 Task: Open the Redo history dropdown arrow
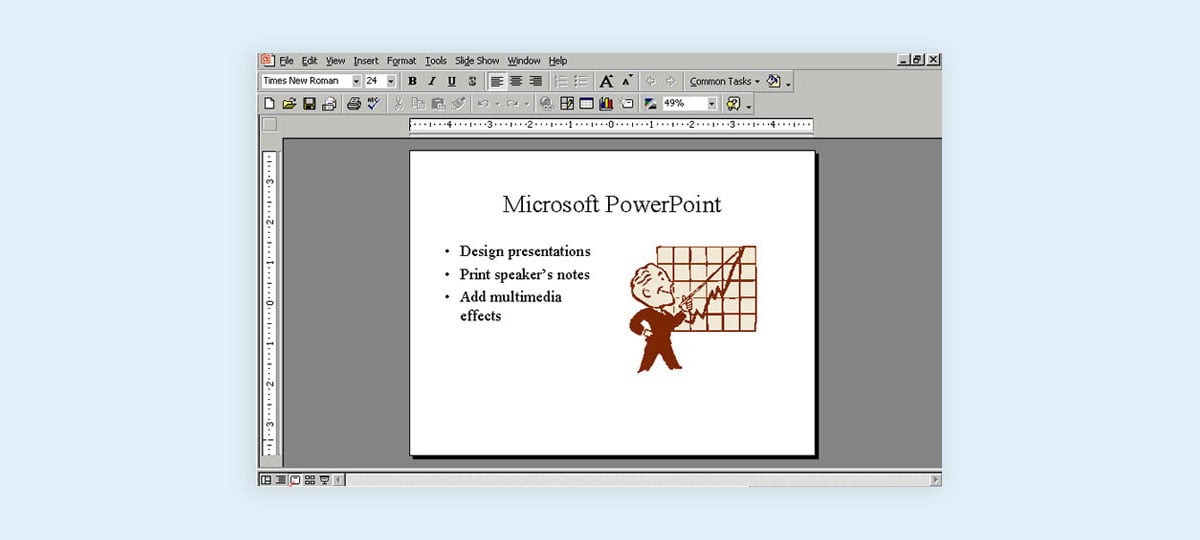point(527,103)
